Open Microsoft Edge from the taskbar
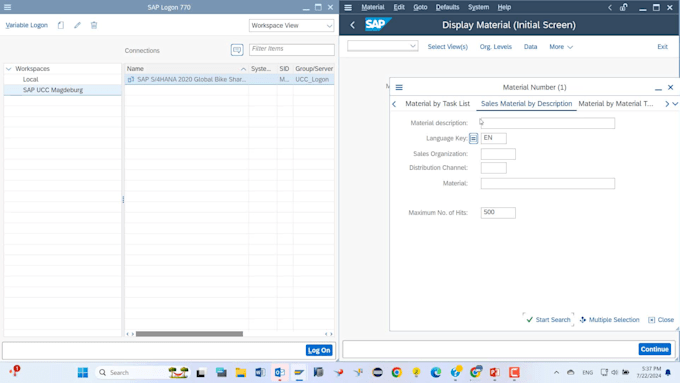680x383 pixels. coord(436,373)
